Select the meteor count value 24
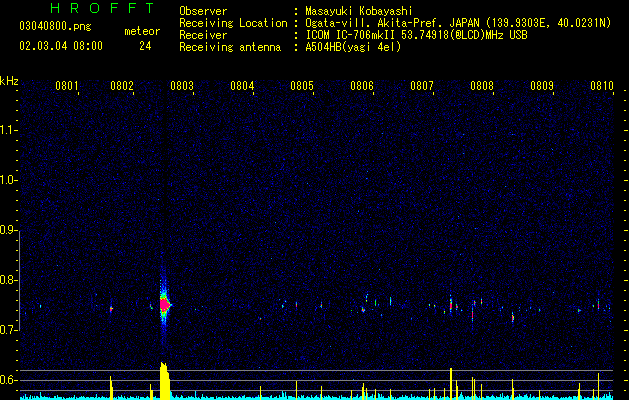 click(145, 46)
